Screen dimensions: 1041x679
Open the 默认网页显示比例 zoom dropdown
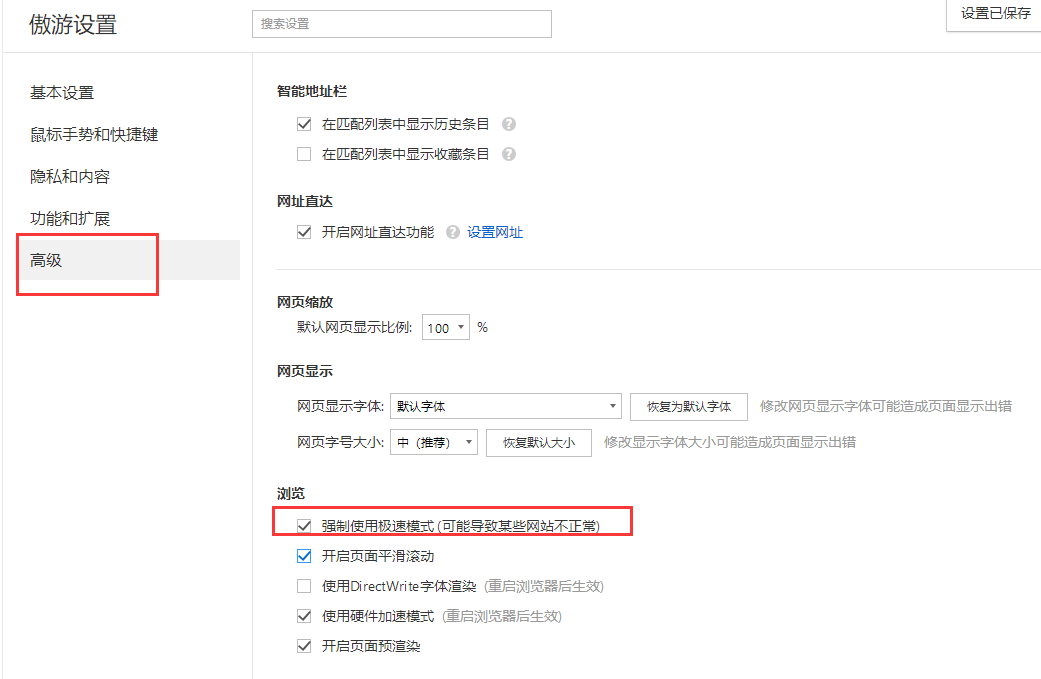[x=446, y=328]
